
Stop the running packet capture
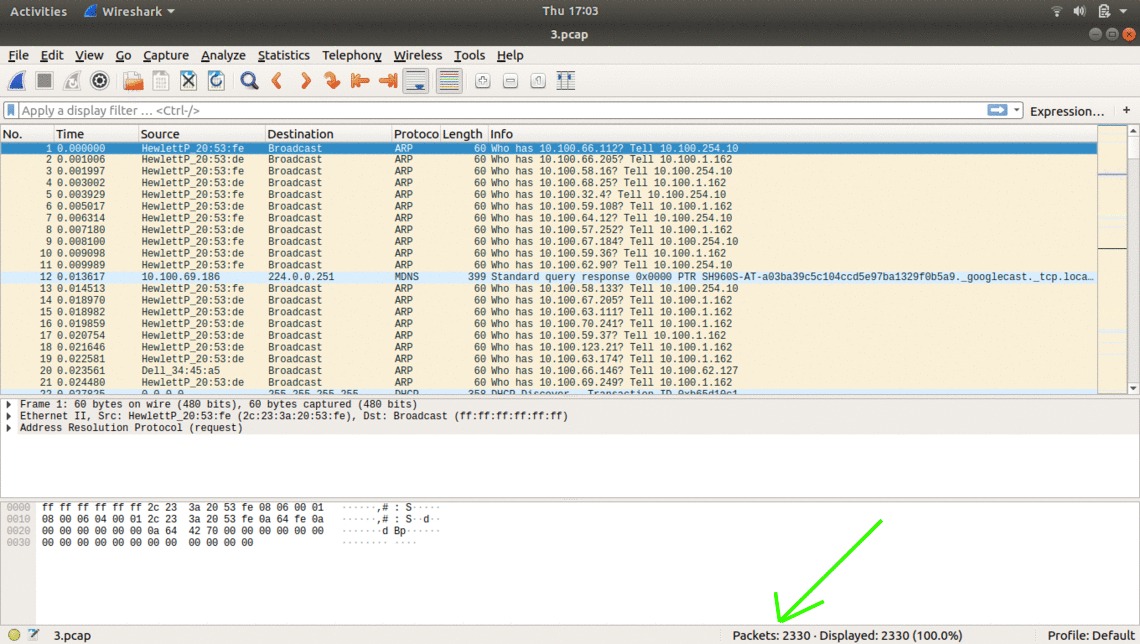tap(44, 81)
